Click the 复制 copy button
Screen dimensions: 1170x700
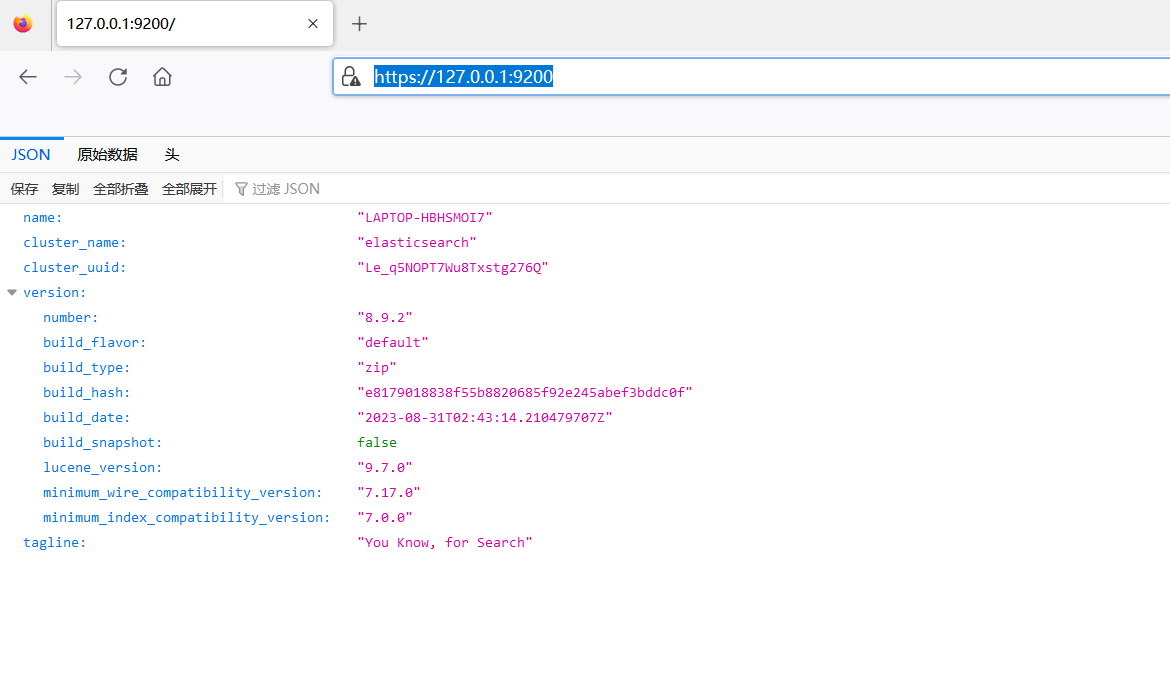pyautogui.click(x=65, y=189)
